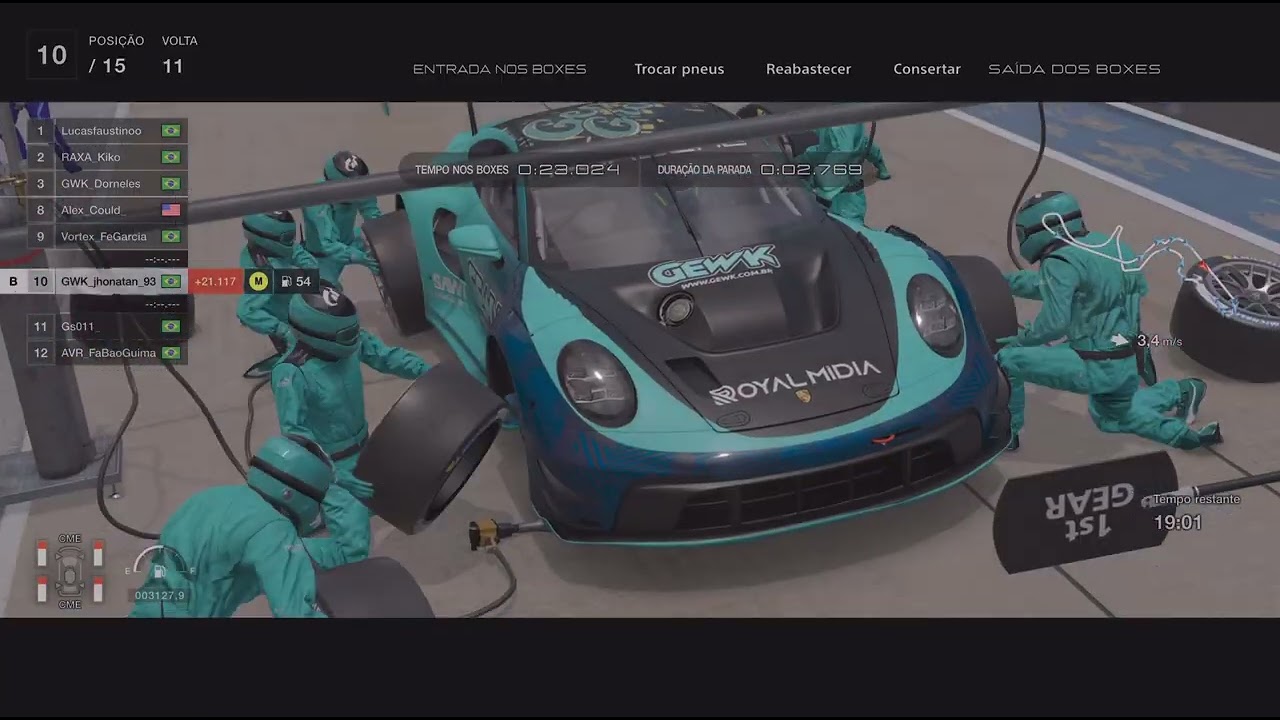Click the large position number 10
This screenshot has height=720, width=1280.
51,56
